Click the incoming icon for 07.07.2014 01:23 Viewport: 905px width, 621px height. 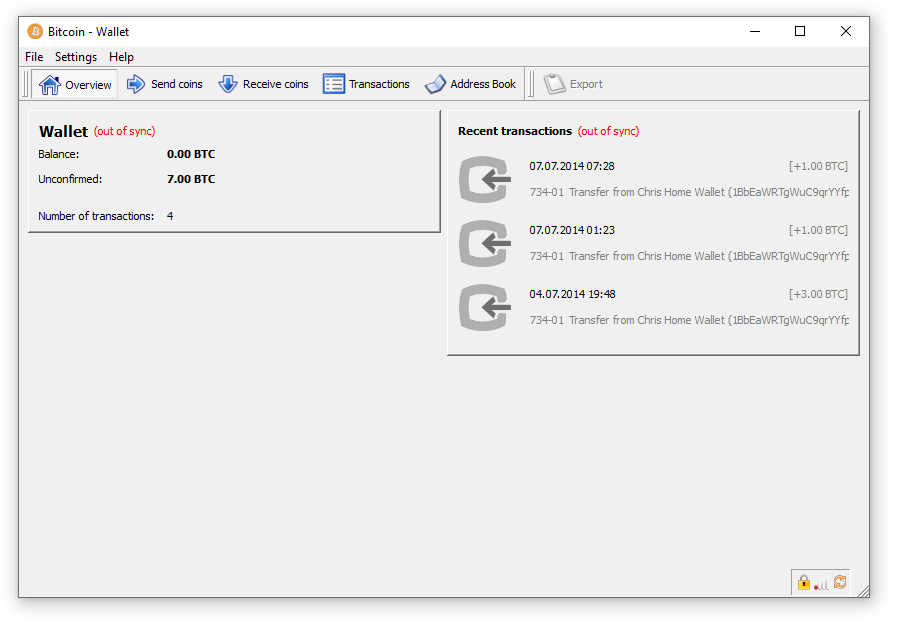click(485, 244)
